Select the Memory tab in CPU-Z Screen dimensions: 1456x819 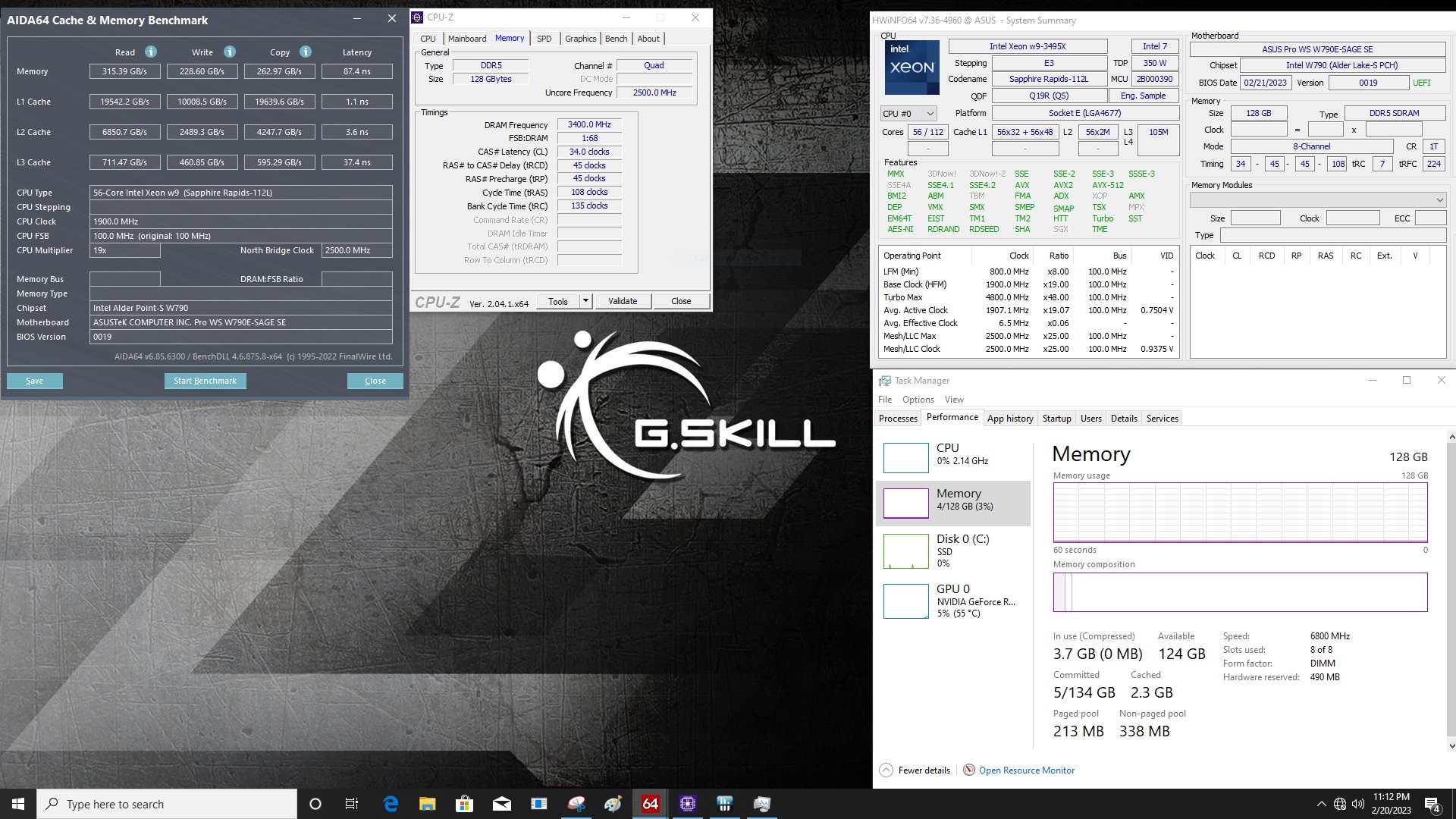click(509, 38)
